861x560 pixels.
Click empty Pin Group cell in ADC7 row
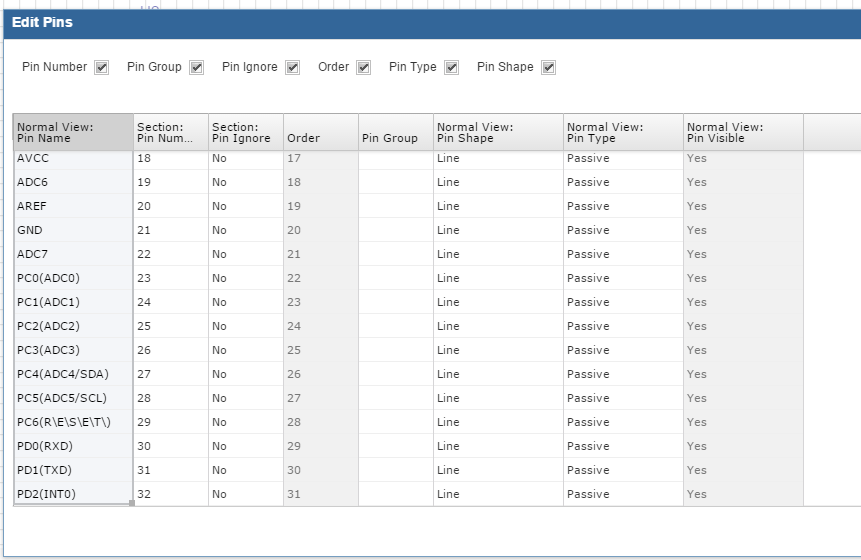396,254
